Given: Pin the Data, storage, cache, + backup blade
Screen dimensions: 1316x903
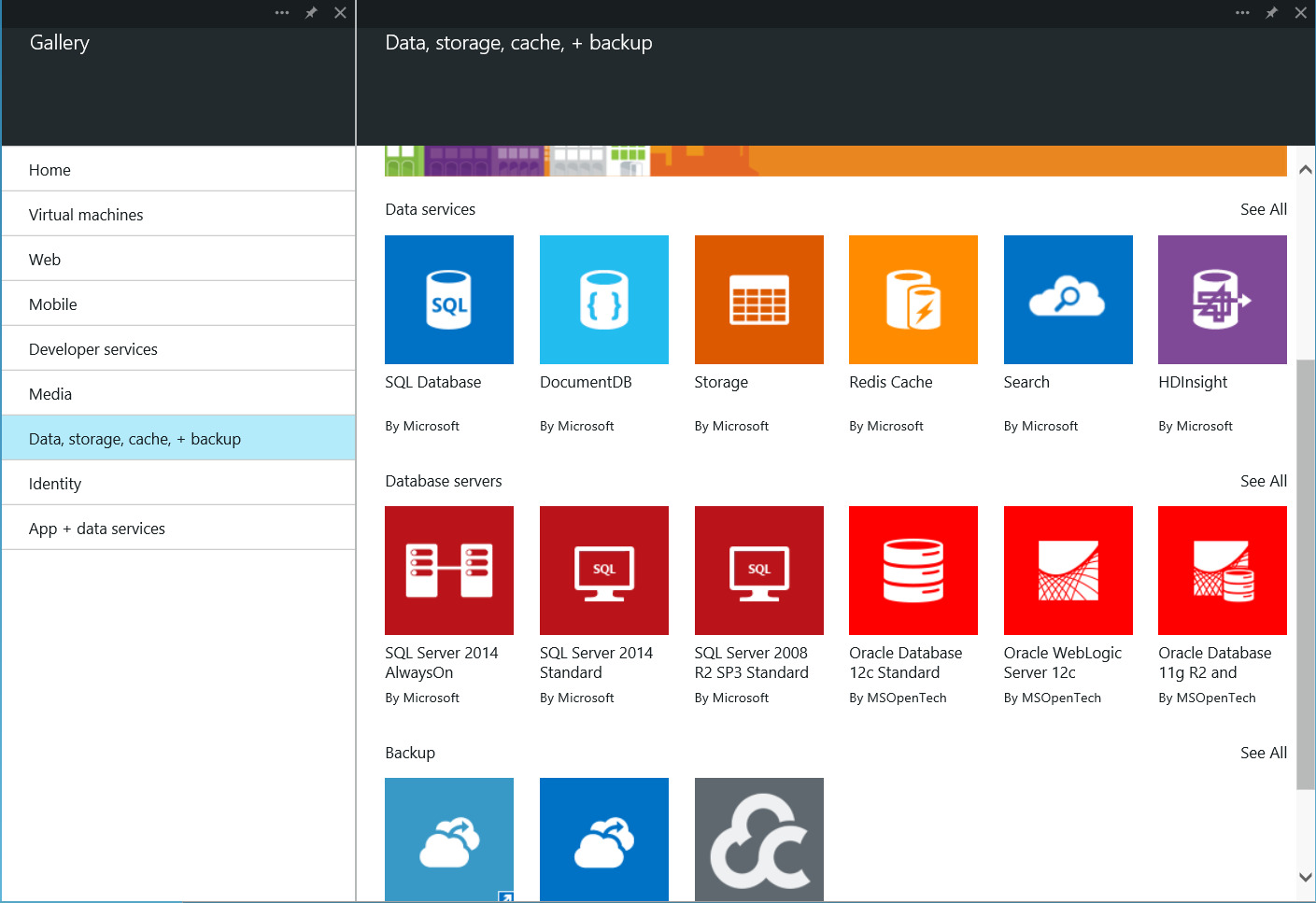Looking at the screenshot, I should pyautogui.click(x=1271, y=13).
